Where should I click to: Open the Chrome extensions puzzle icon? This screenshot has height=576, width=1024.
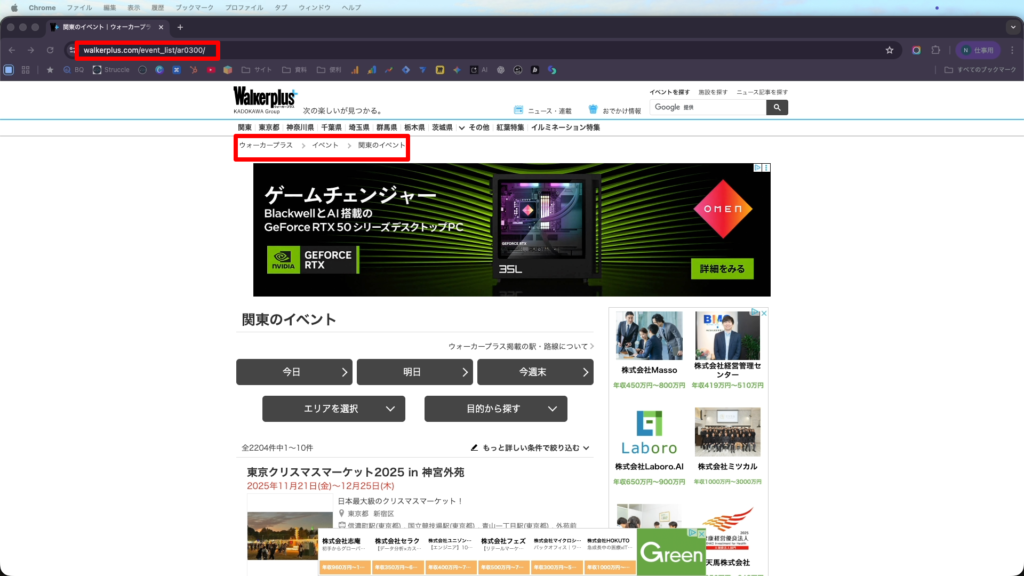point(936,50)
